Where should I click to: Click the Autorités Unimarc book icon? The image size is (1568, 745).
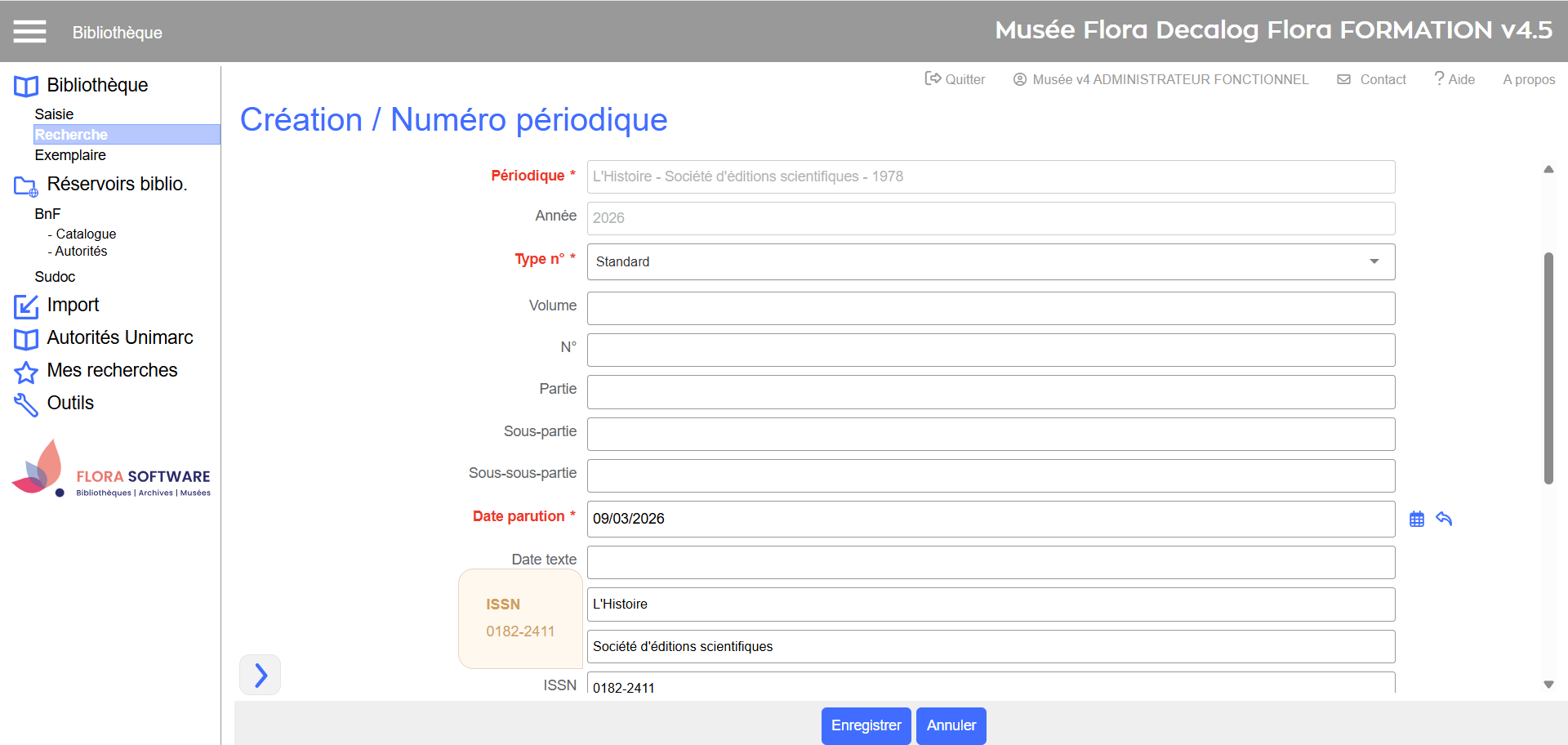pos(26,339)
